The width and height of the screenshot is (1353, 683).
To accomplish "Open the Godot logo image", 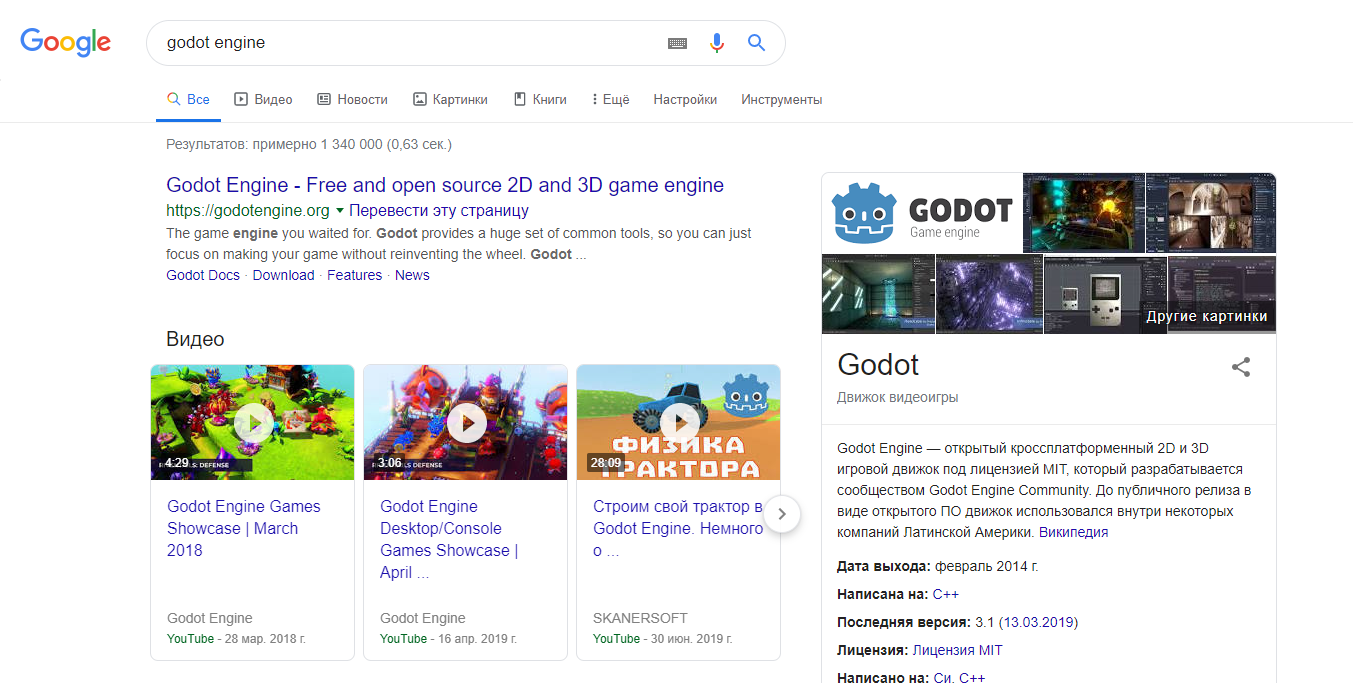I will [x=922, y=213].
